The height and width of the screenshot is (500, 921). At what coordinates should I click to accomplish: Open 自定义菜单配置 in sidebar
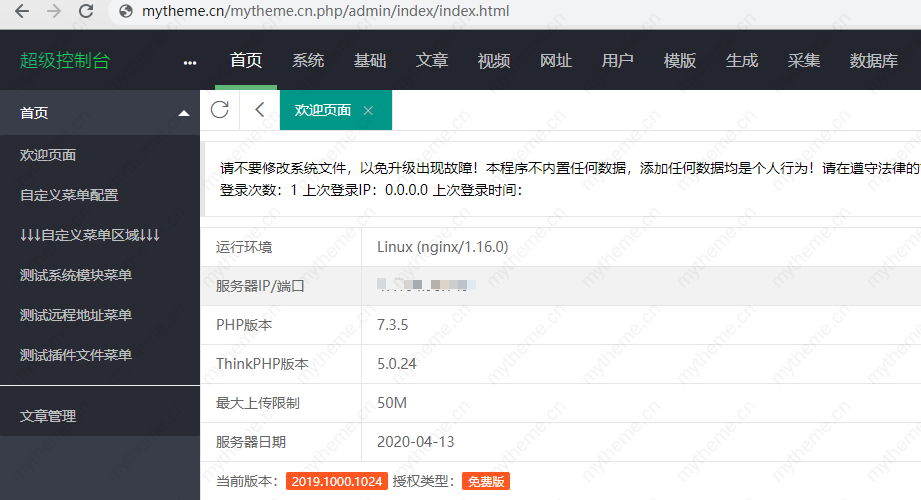tap(69, 195)
